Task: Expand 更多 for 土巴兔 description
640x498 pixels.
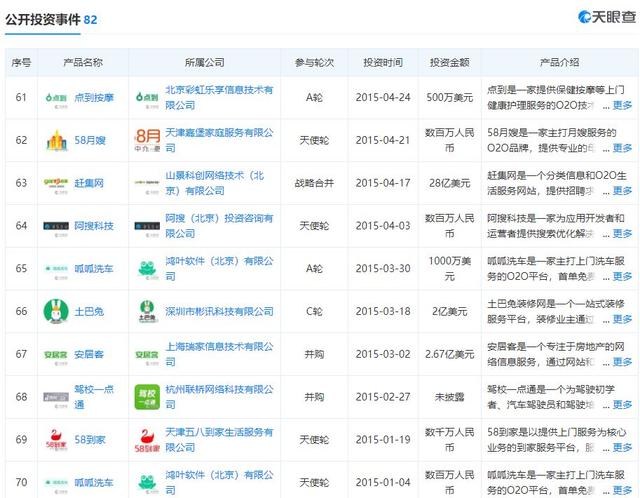Action: click(622, 319)
